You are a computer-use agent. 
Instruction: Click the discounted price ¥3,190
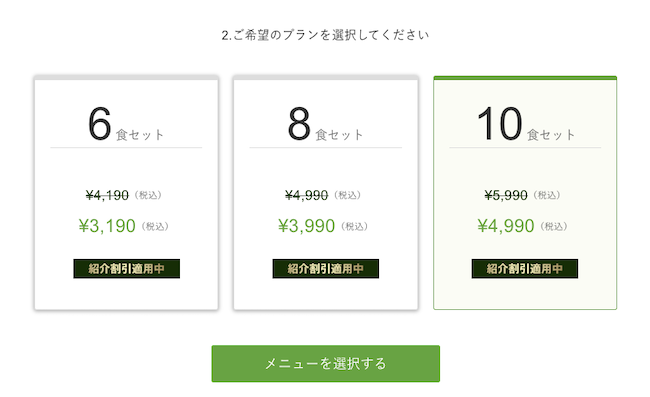[x=107, y=226]
